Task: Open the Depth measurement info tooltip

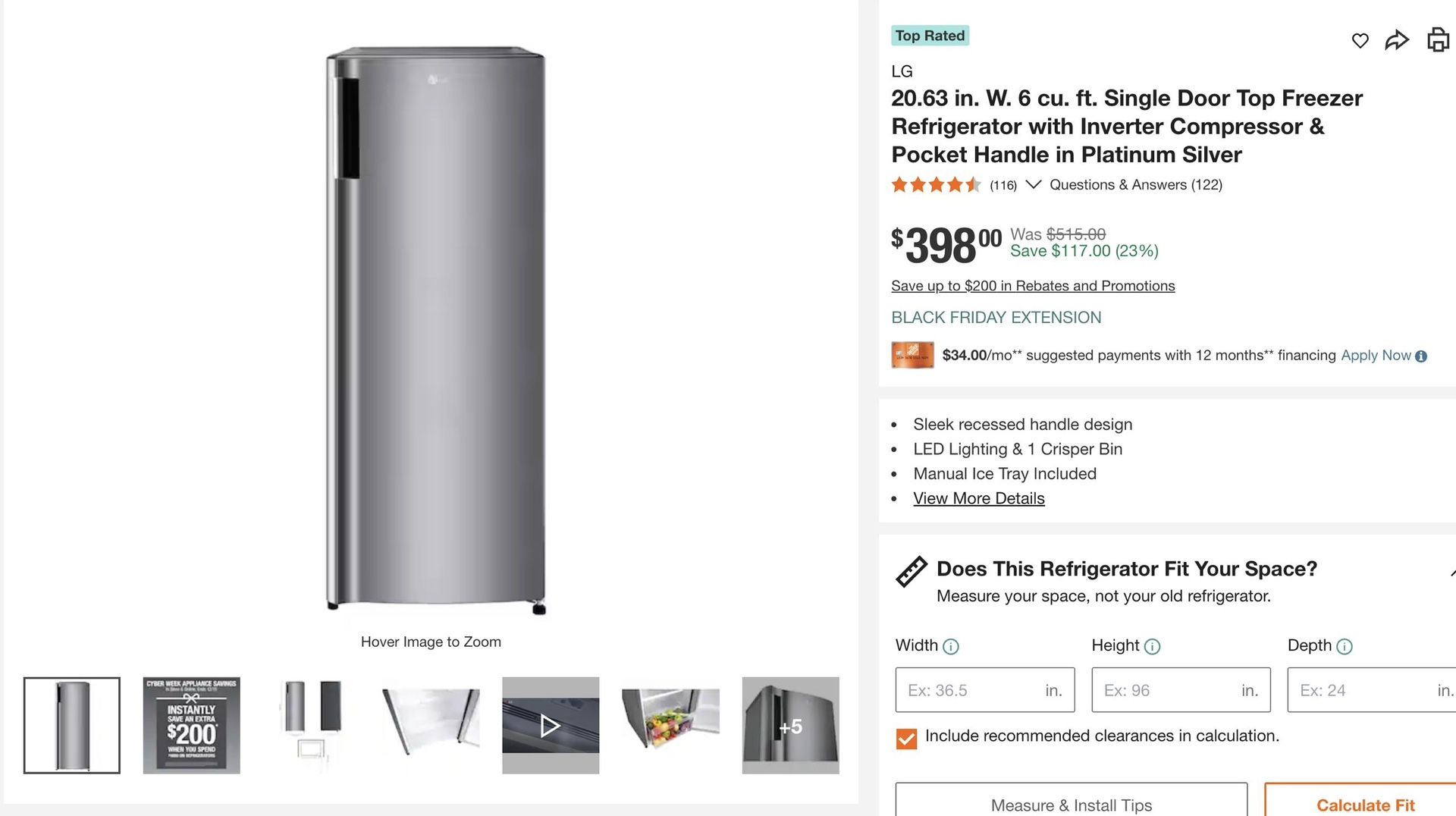Action: coord(1345,646)
